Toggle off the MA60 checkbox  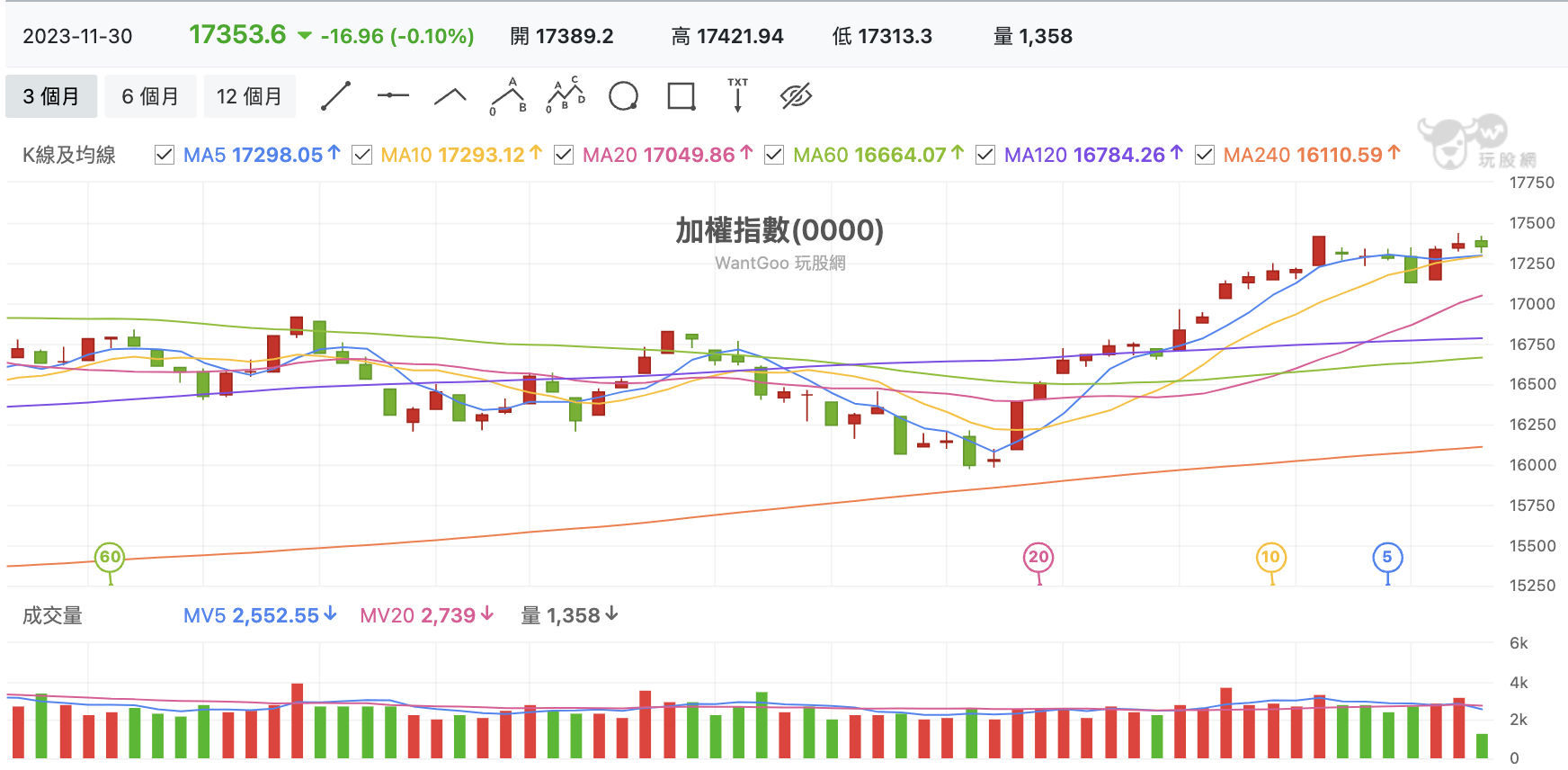click(773, 155)
